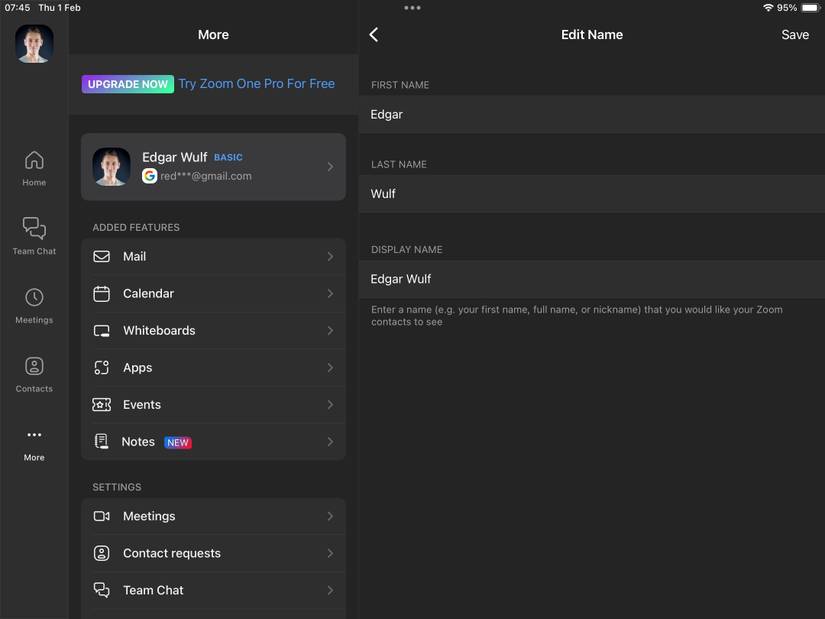This screenshot has height=619, width=825.
Task: Open the Home sidebar icon
Action: pos(34,165)
